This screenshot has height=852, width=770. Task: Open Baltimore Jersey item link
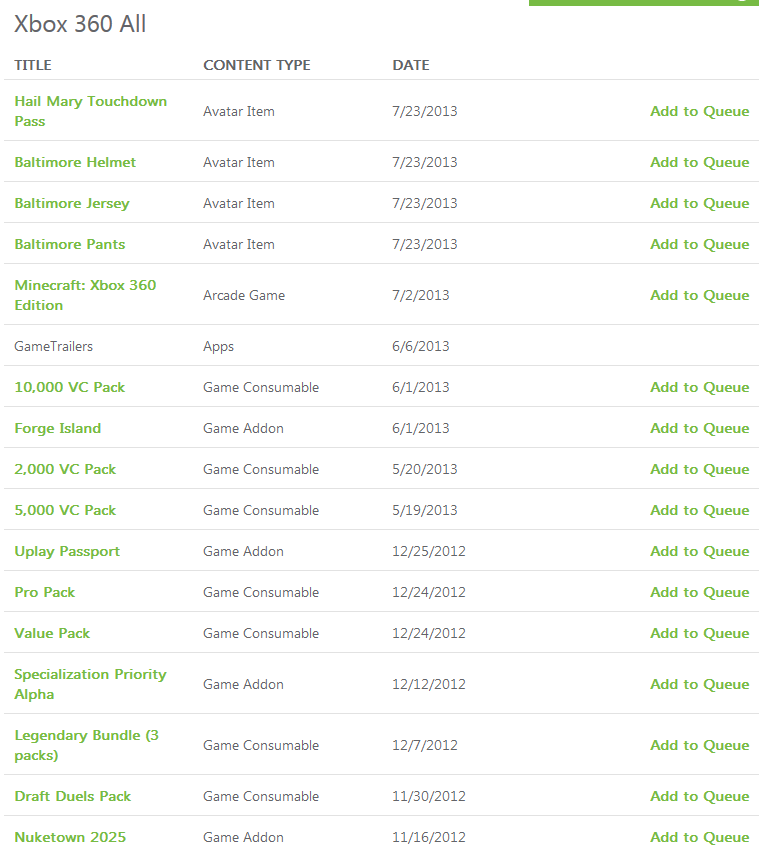click(72, 203)
